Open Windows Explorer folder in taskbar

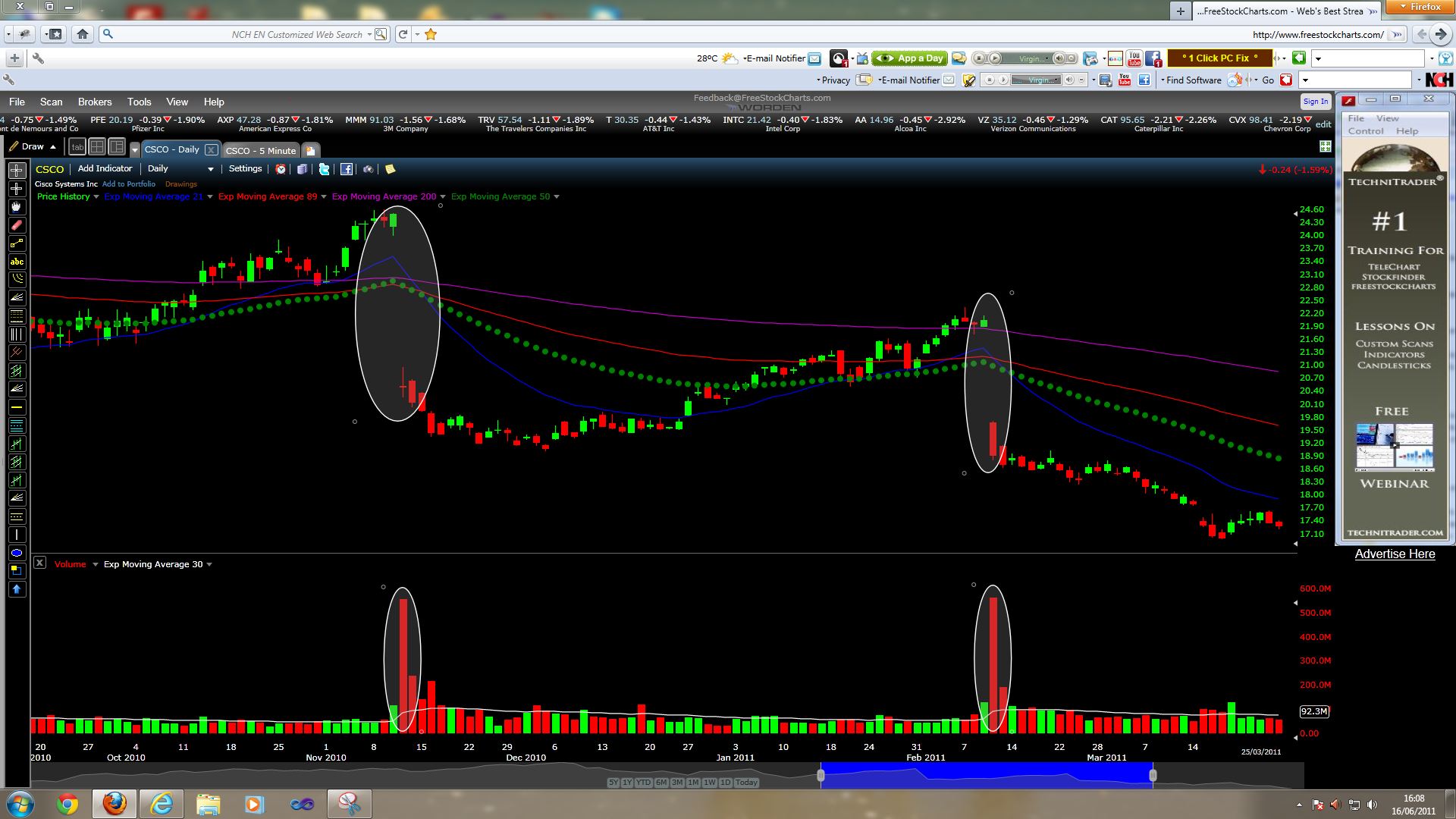(x=208, y=804)
